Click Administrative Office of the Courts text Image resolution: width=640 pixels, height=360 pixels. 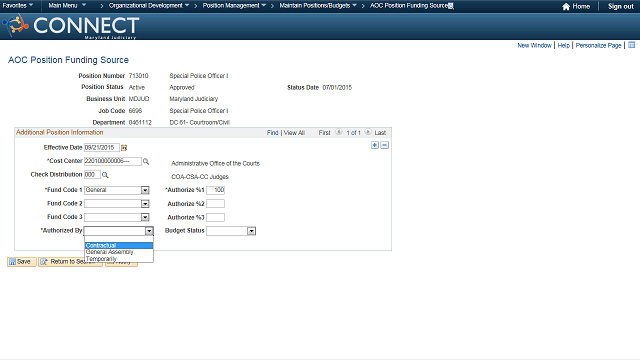[x=216, y=163]
